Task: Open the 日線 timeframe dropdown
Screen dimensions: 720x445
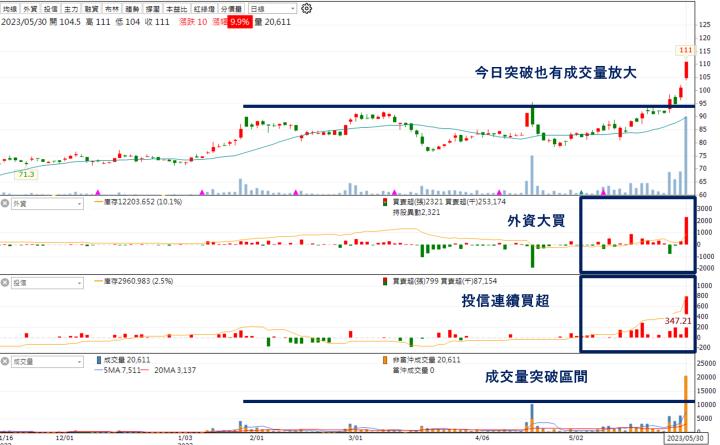Action: point(272,8)
